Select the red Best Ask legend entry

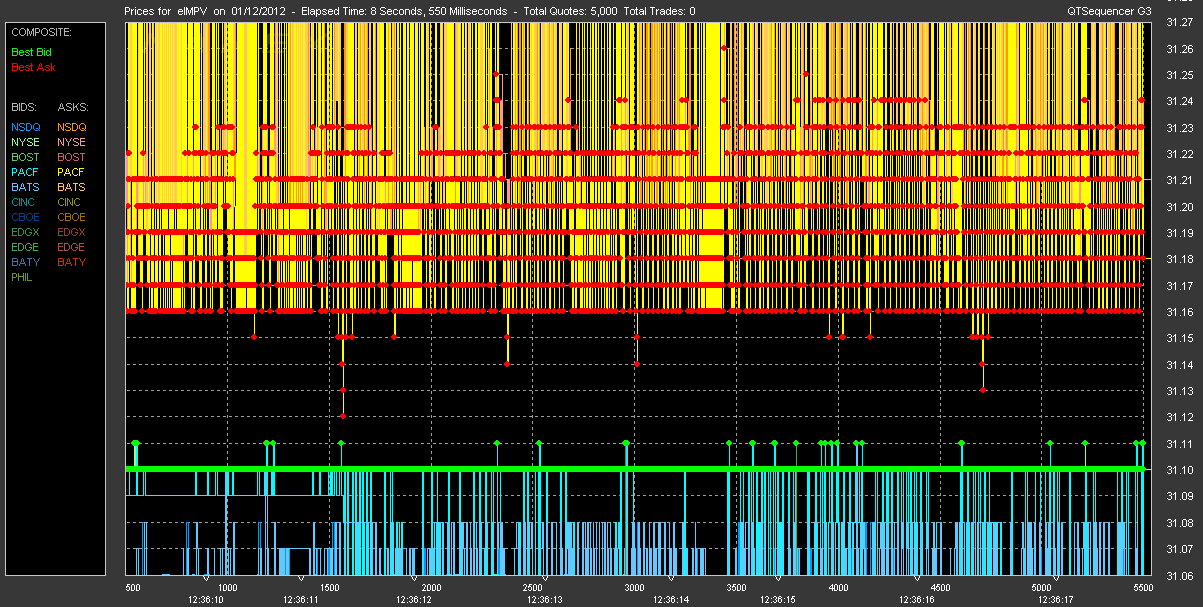tap(33, 67)
